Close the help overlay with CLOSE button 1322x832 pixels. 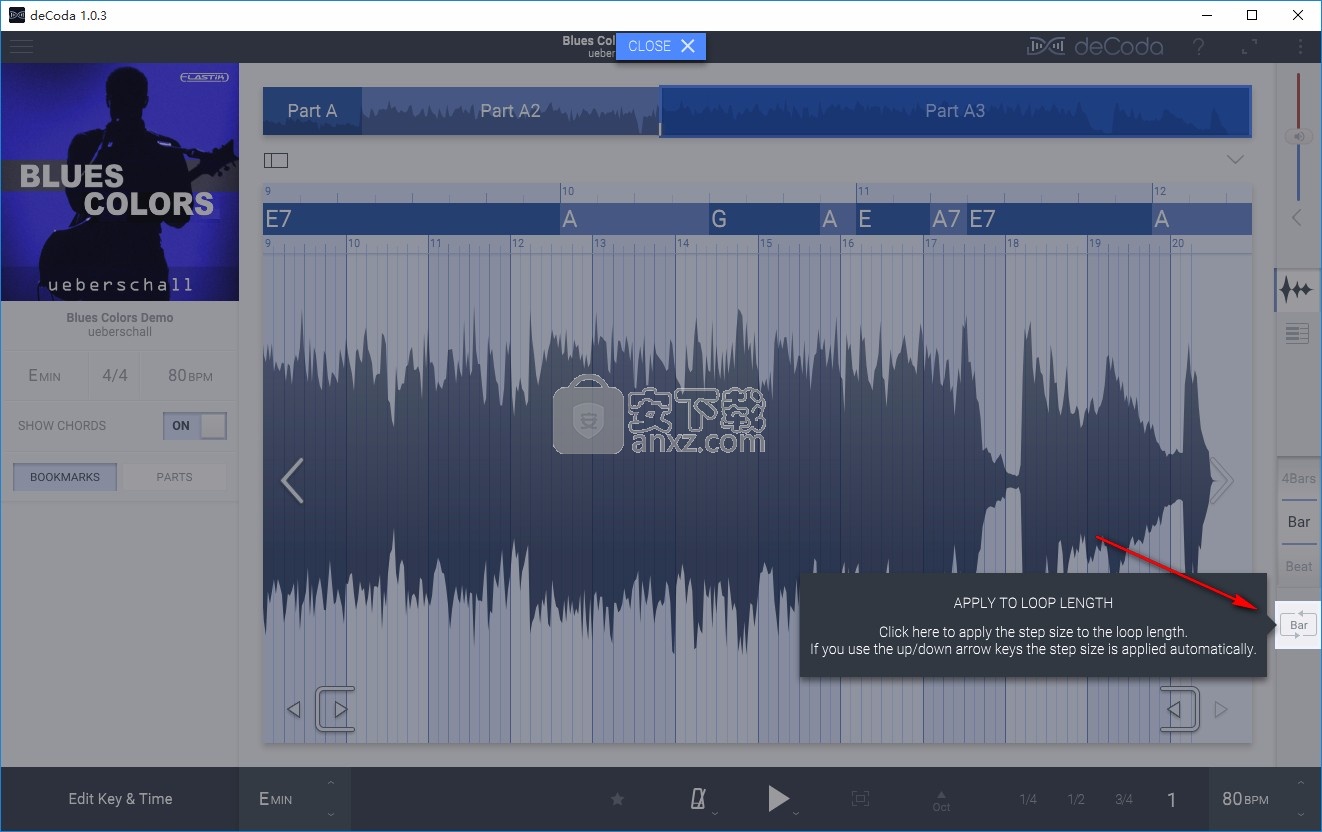click(661, 46)
